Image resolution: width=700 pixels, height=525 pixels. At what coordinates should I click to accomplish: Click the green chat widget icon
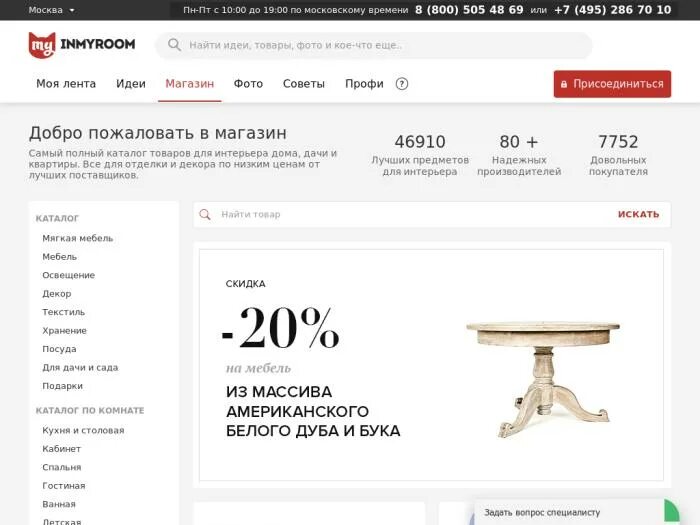(672, 512)
